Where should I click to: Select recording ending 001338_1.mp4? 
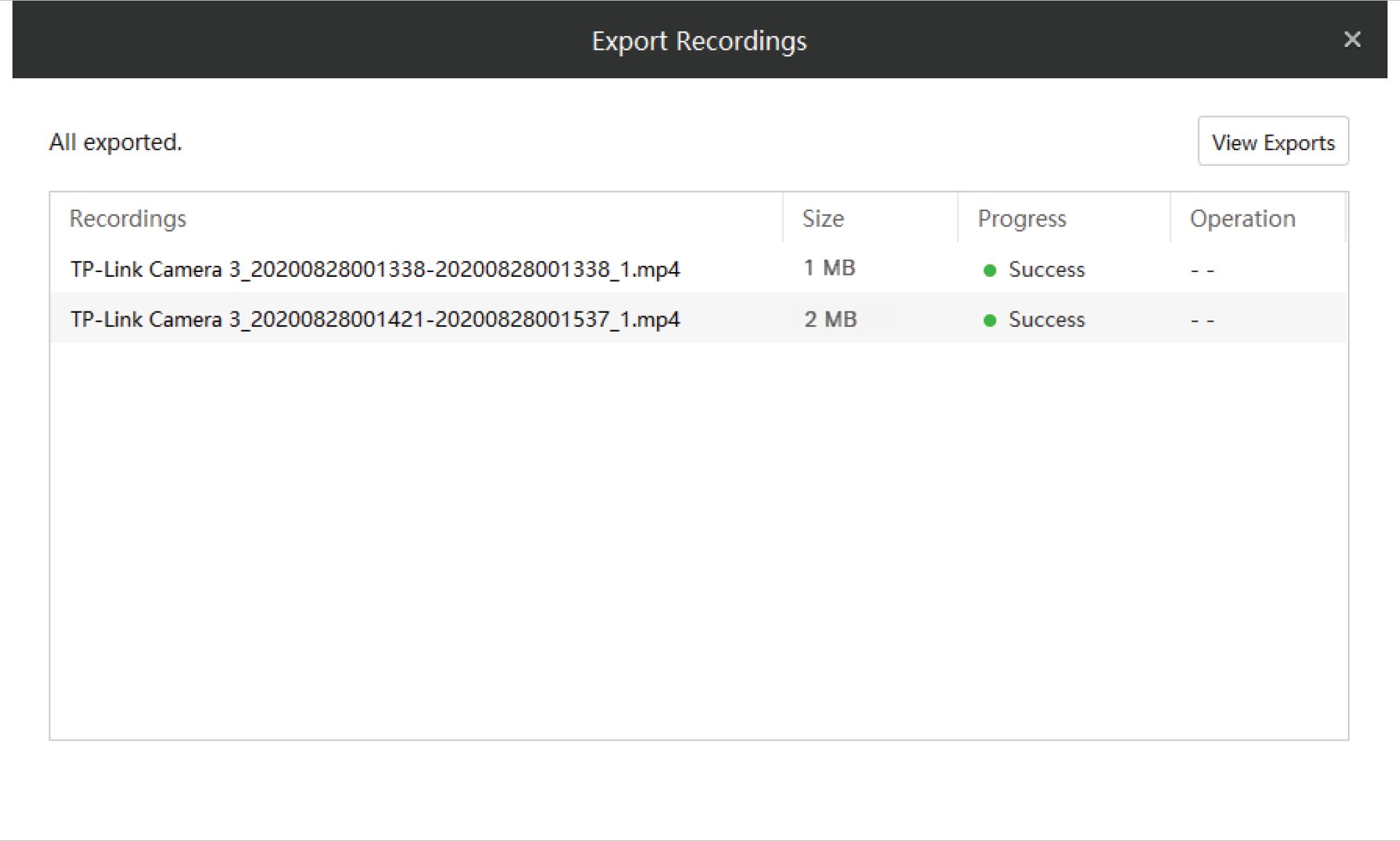pos(375,269)
